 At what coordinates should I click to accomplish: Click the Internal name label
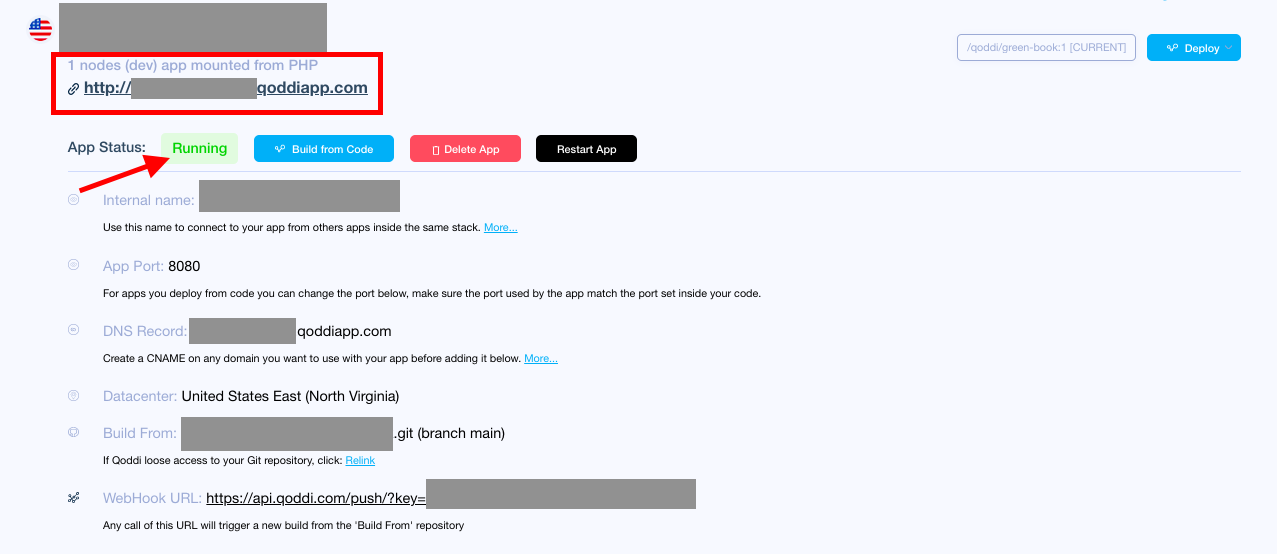(x=149, y=200)
